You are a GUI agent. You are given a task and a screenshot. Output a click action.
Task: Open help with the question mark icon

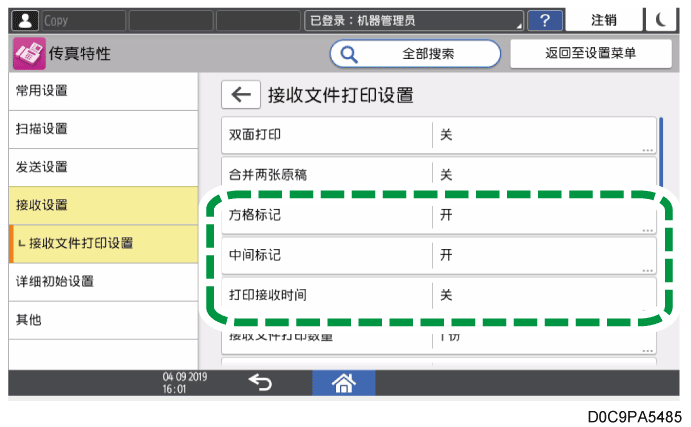545,21
